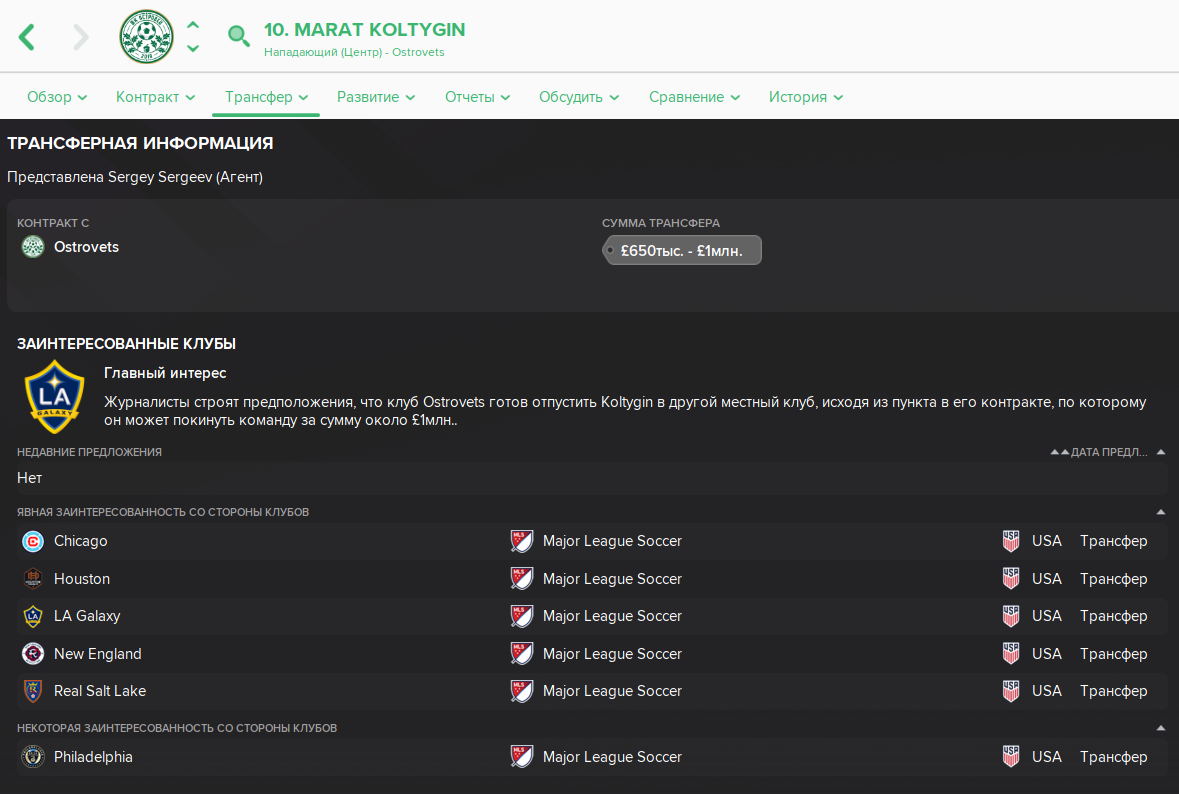Open the Развитие menu

376,97
